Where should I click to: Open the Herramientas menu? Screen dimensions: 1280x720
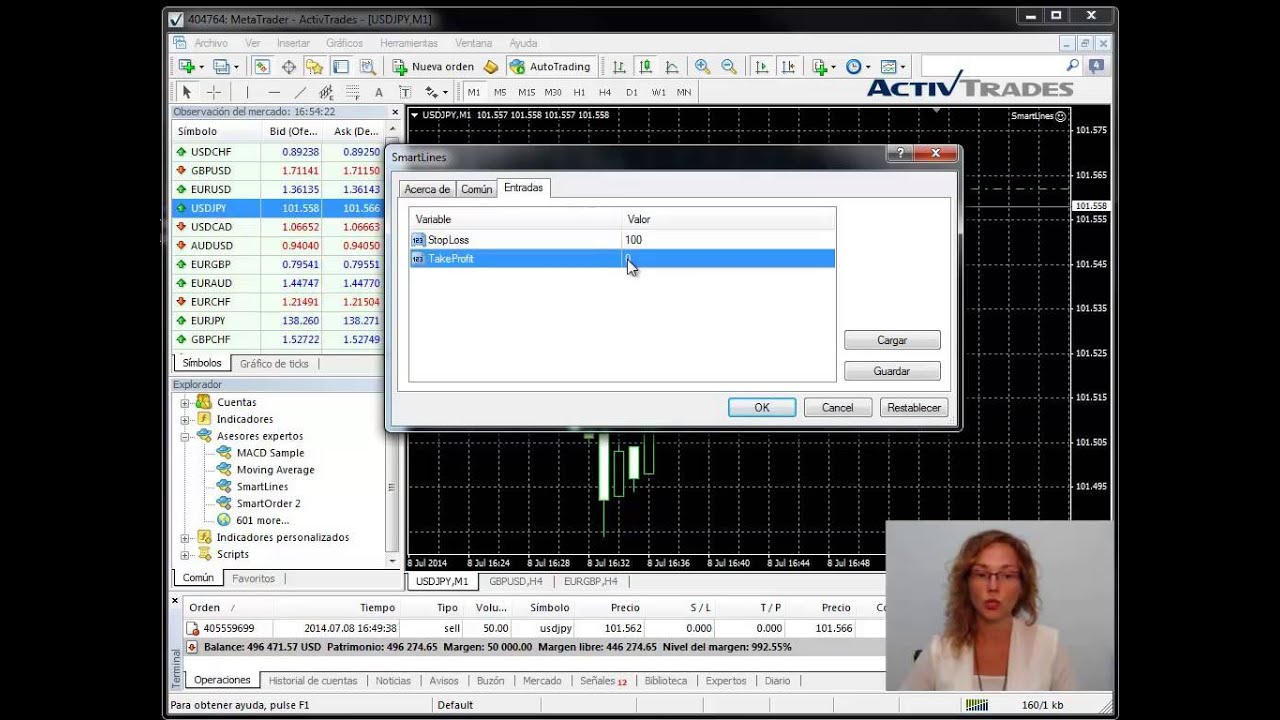tap(409, 43)
